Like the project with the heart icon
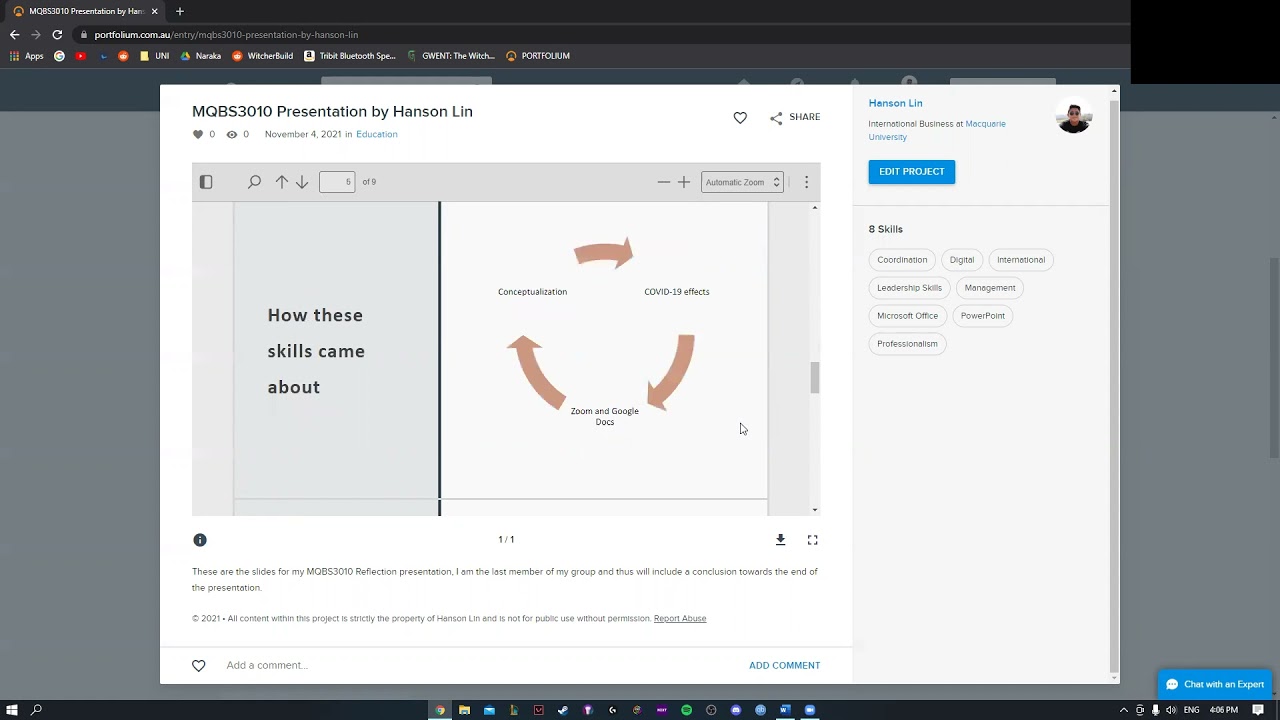The height and width of the screenshot is (720, 1280). click(740, 118)
